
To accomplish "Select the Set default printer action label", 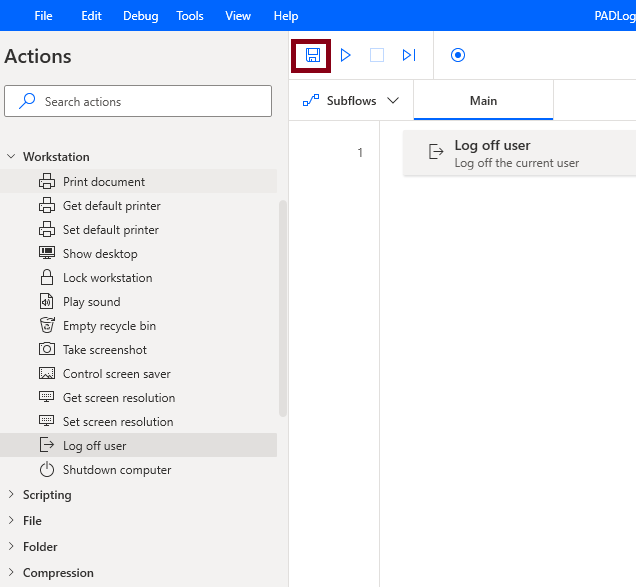I will coord(111,230).
